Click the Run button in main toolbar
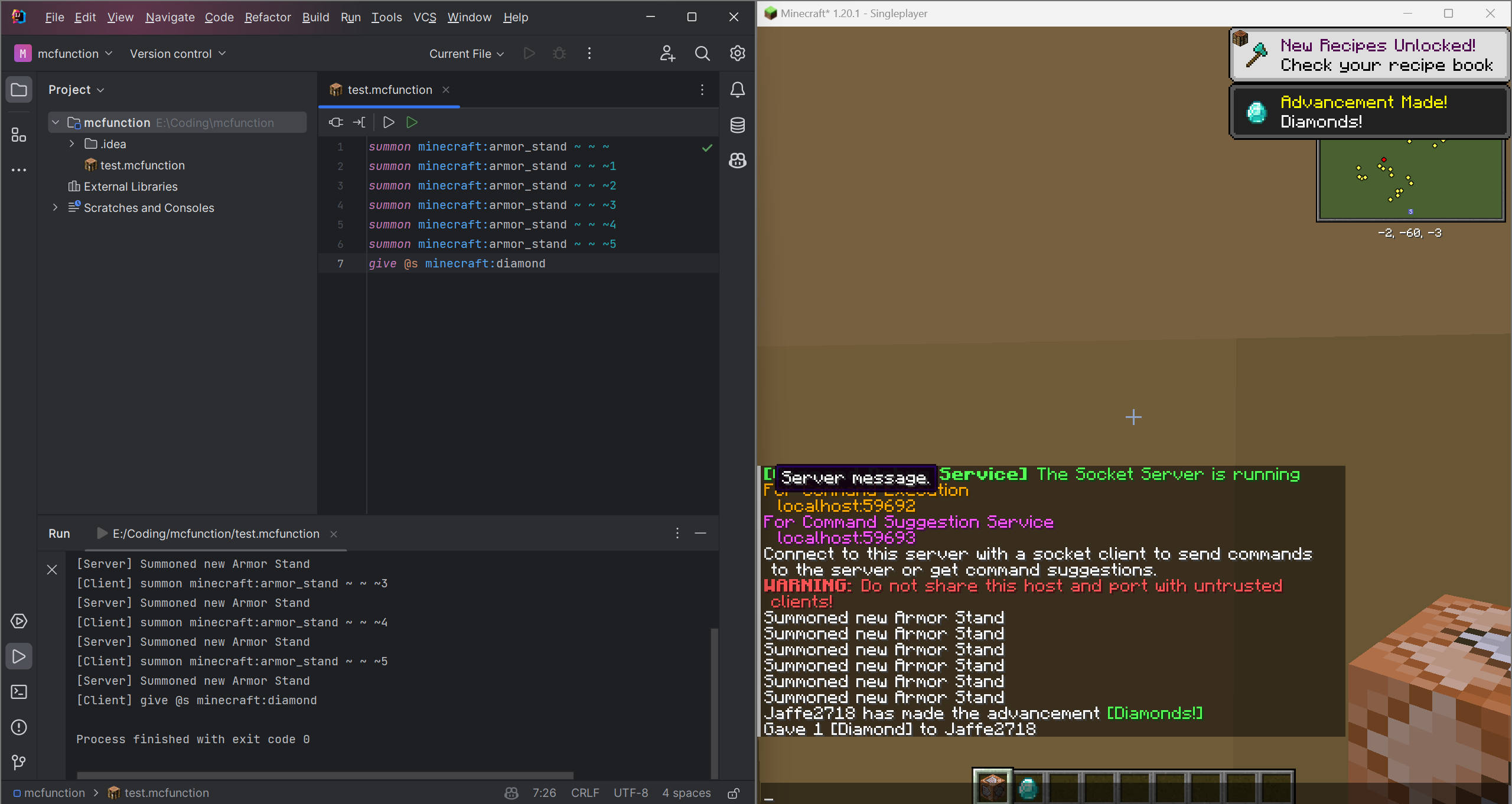This screenshot has height=804, width=1512. (529, 54)
